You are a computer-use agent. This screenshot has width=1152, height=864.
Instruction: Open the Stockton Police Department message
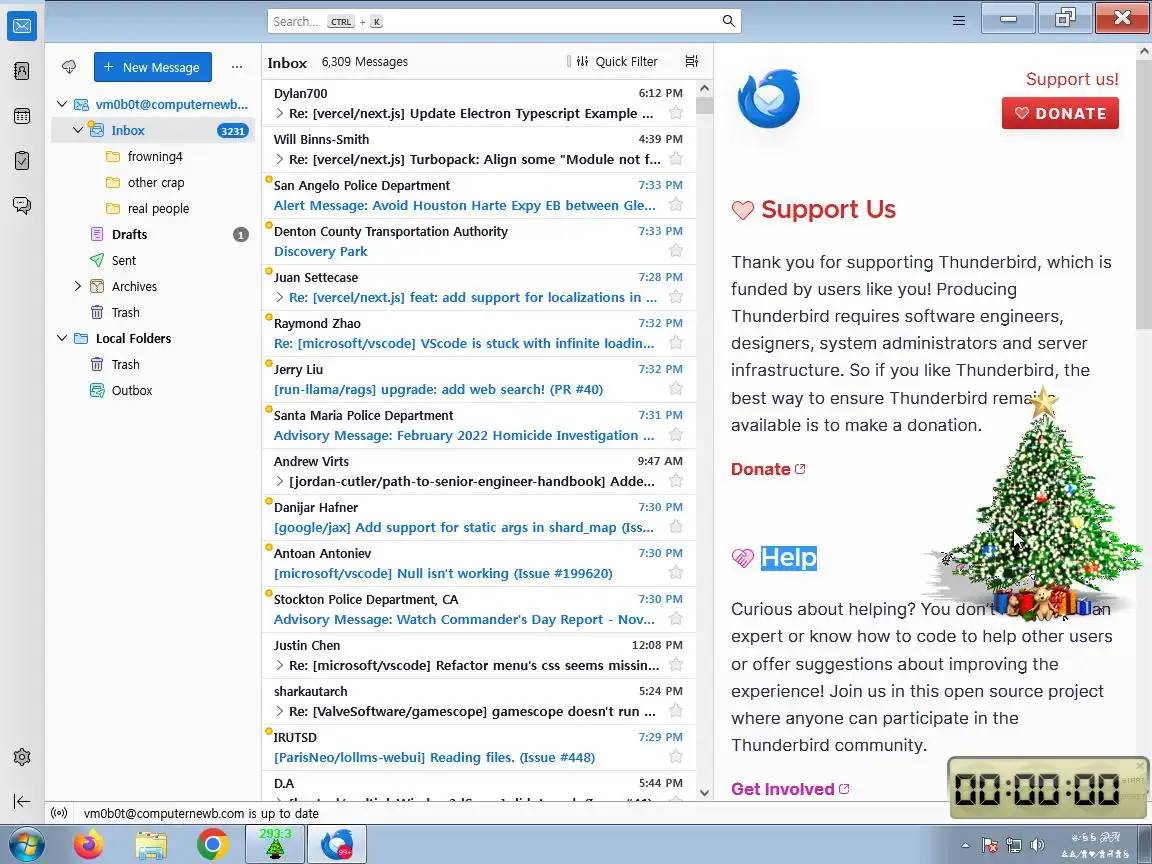click(x=478, y=609)
